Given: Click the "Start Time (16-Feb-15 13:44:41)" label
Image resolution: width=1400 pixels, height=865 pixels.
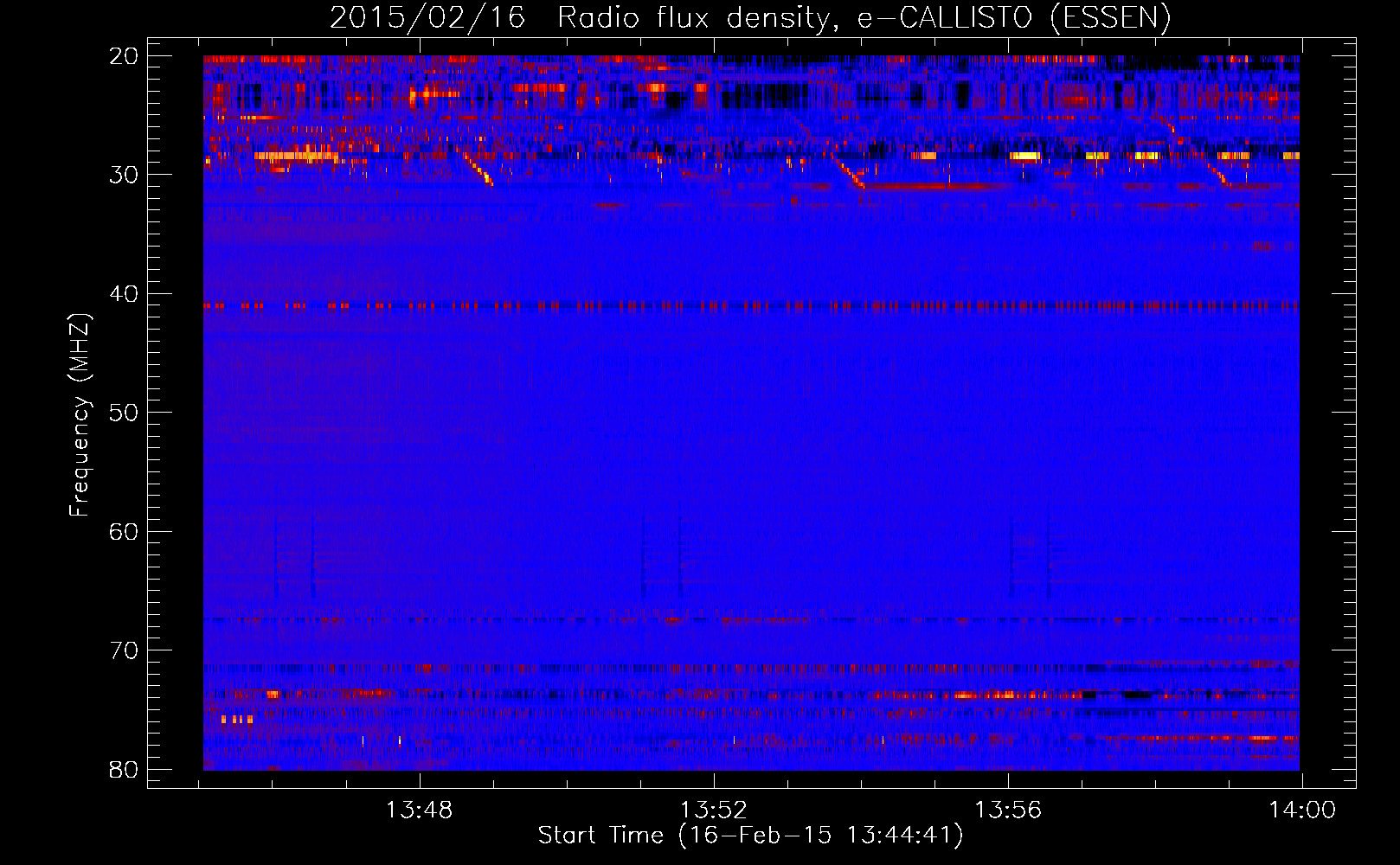Looking at the screenshot, I should pos(750,836).
